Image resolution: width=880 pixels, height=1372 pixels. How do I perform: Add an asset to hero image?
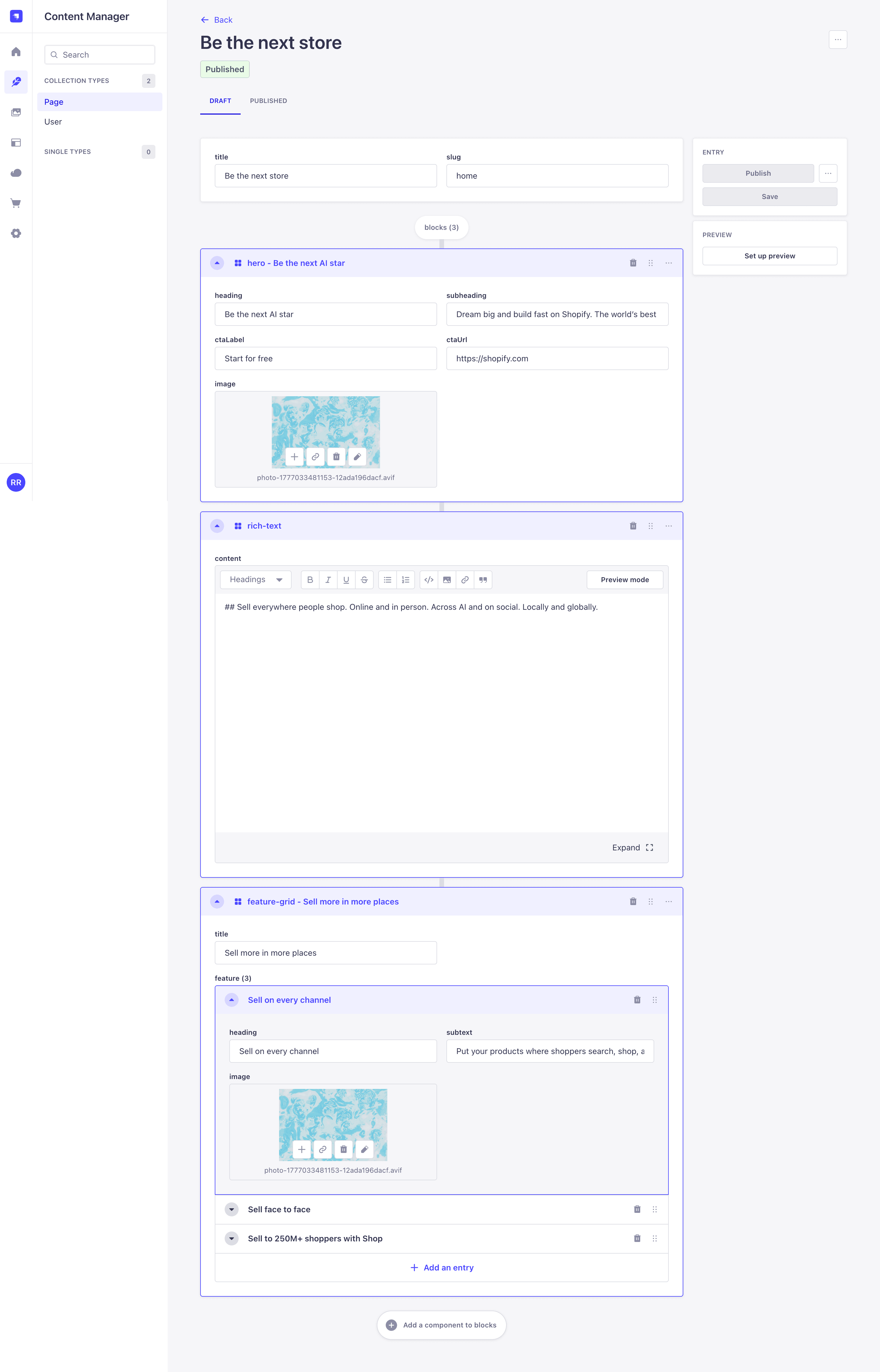294,457
